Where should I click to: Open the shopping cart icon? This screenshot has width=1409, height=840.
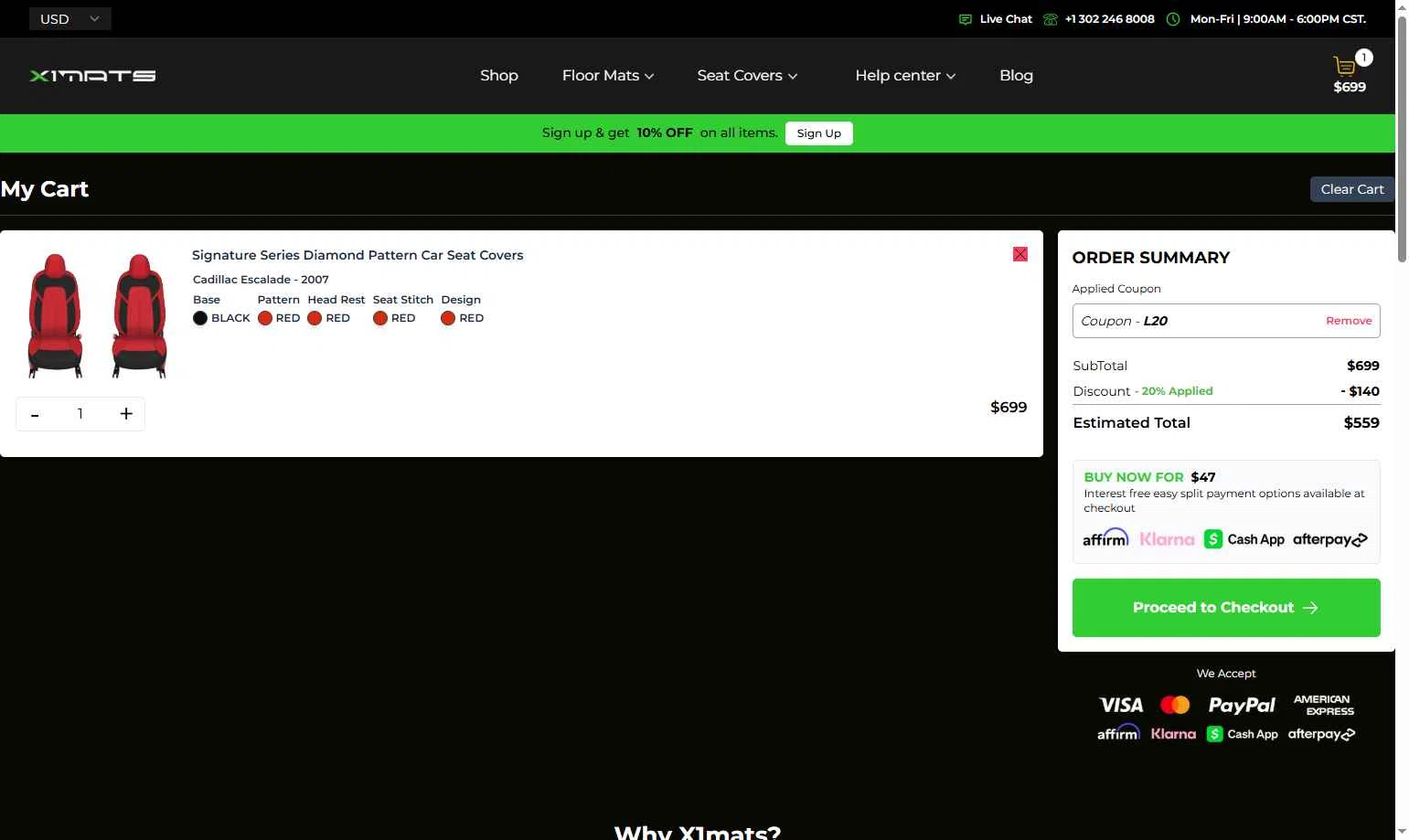point(1344,66)
